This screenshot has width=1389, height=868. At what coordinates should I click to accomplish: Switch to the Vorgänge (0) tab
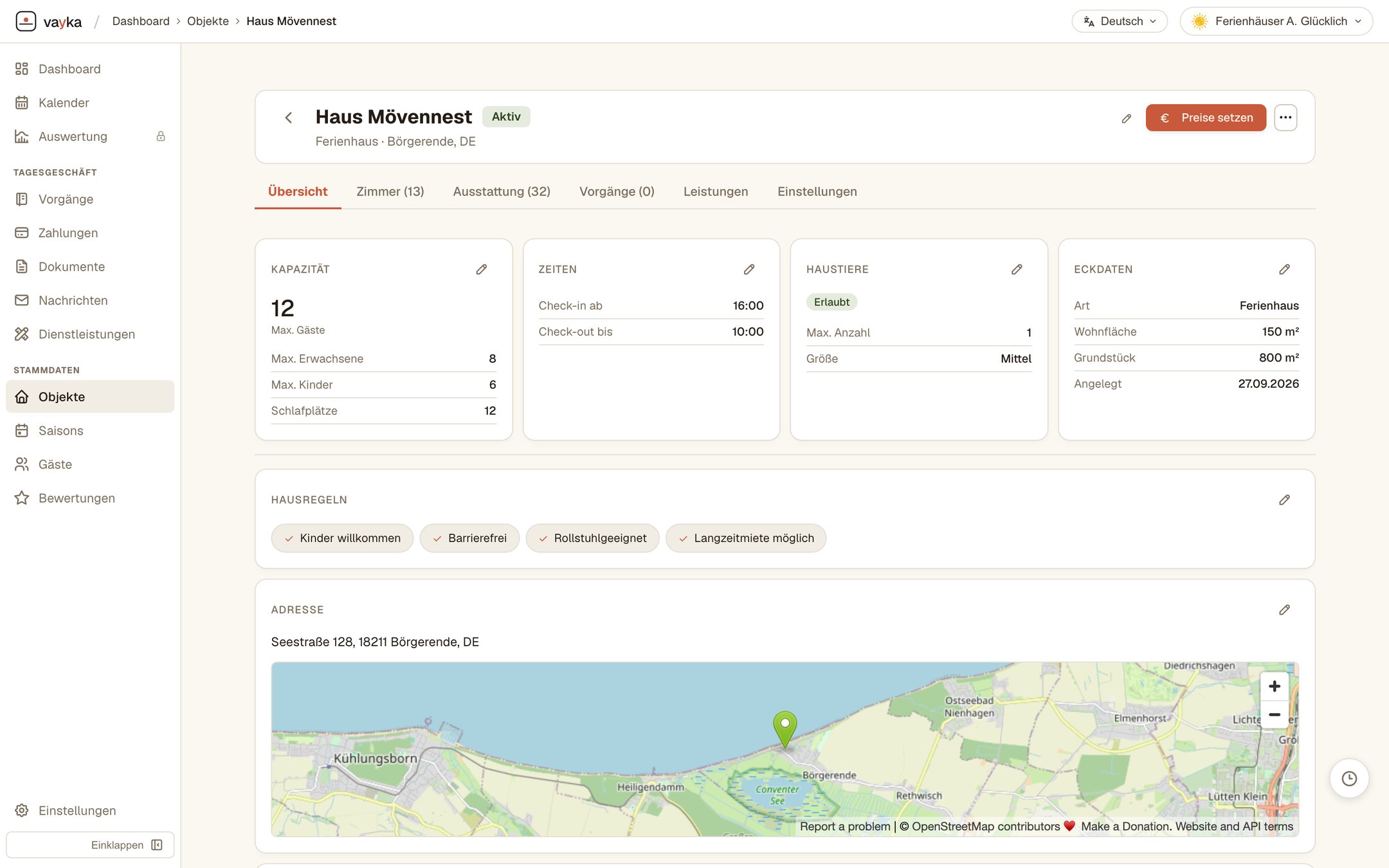[617, 192]
